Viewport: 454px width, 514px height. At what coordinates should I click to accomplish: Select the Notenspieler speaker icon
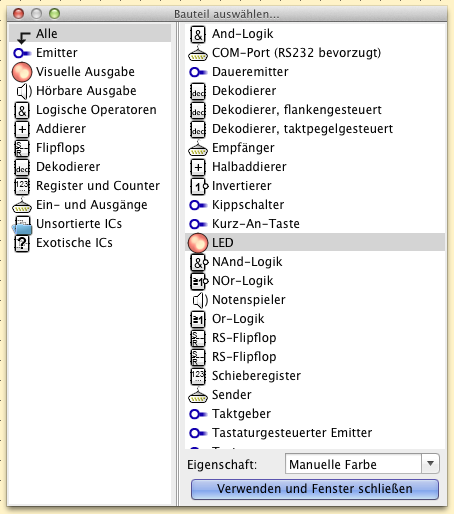pyautogui.click(x=200, y=300)
